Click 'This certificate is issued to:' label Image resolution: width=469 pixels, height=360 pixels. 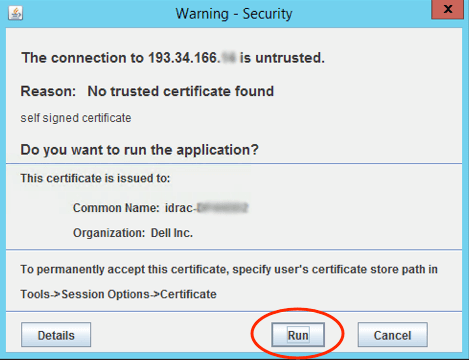(x=95, y=178)
